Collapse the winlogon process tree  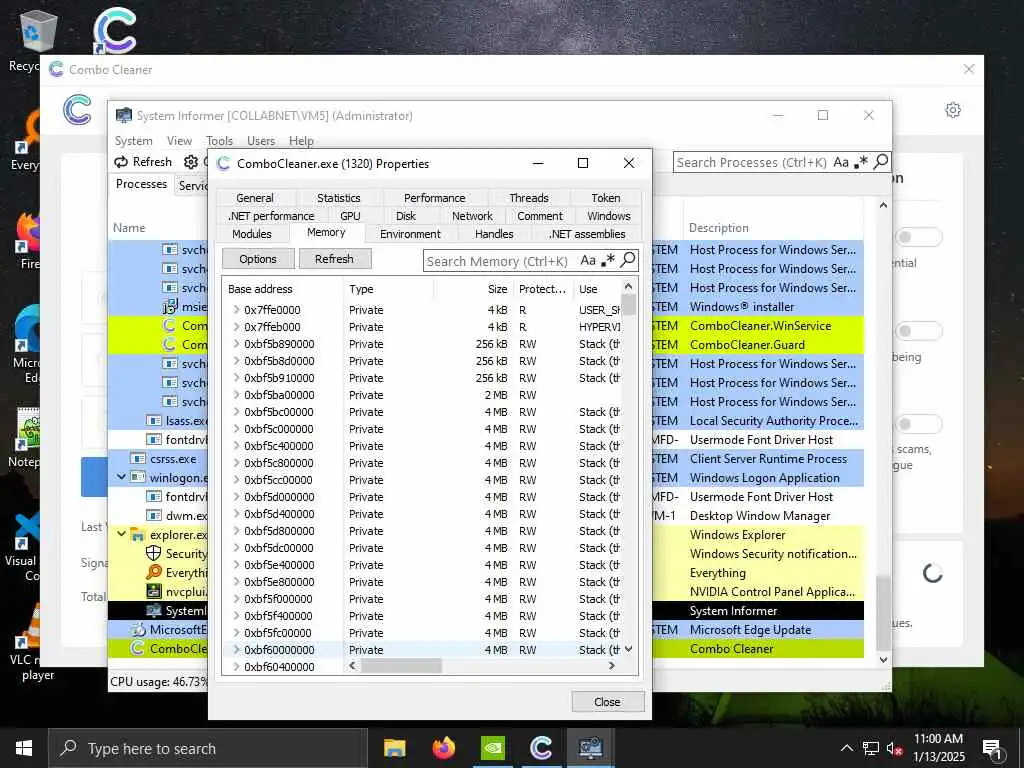point(121,477)
